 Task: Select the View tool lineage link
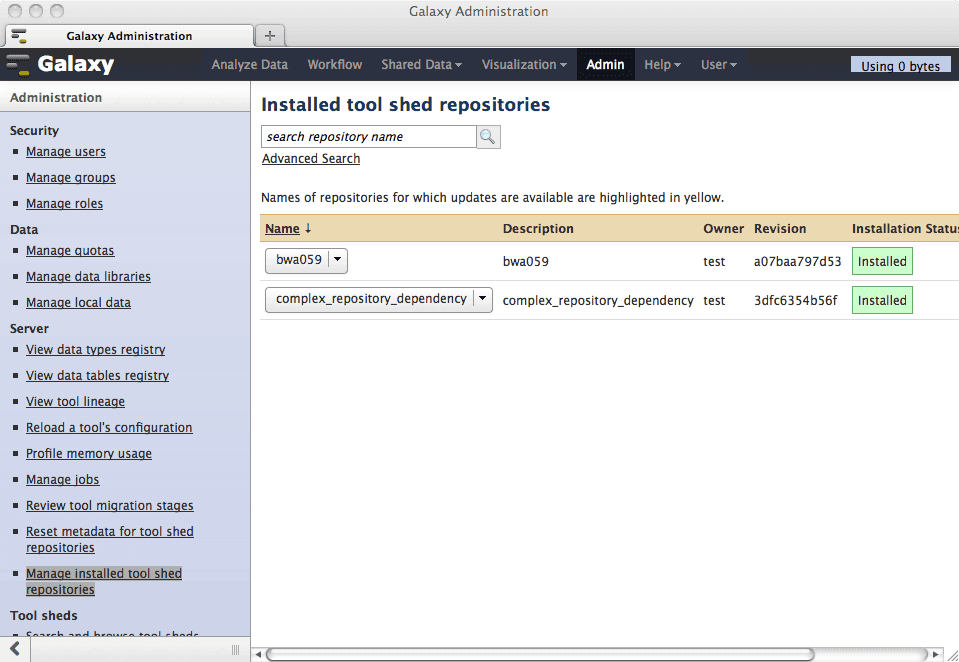[x=75, y=402]
